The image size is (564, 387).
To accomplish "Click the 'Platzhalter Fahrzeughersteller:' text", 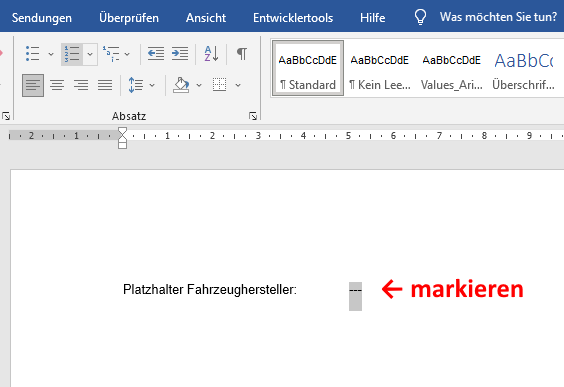I will coord(210,290).
